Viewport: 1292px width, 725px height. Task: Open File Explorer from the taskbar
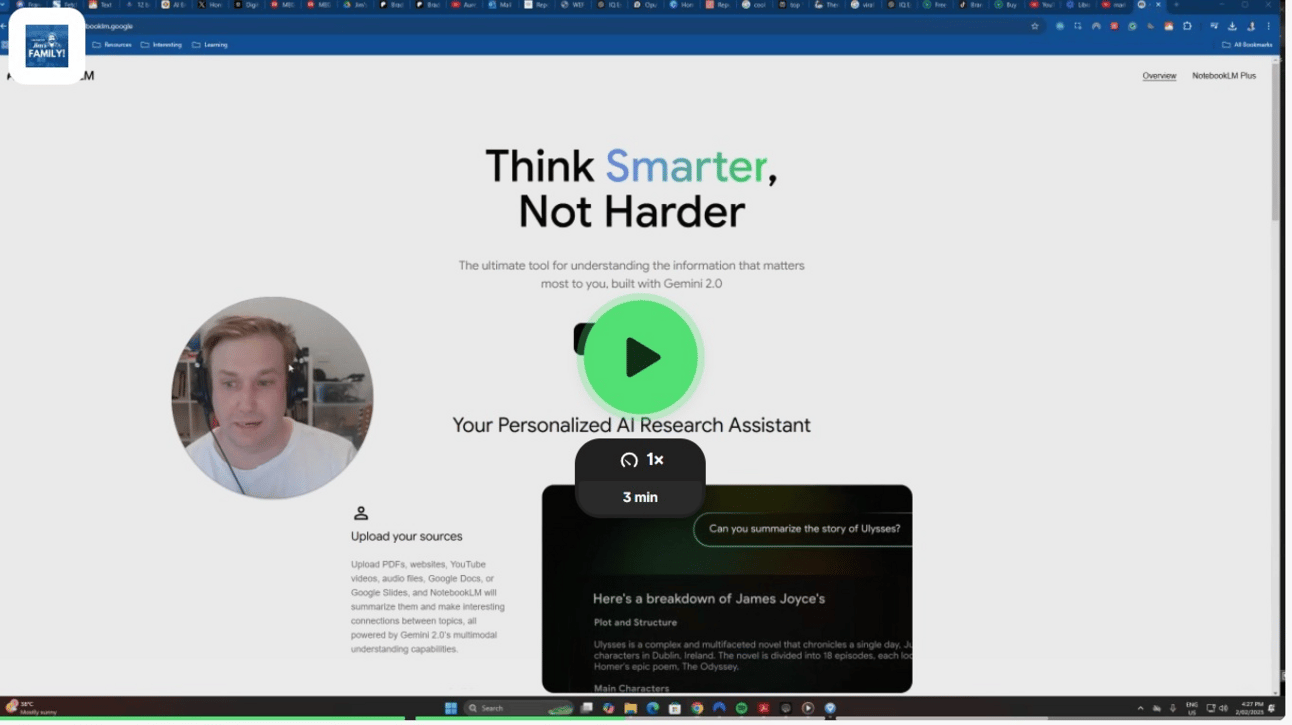631,708
